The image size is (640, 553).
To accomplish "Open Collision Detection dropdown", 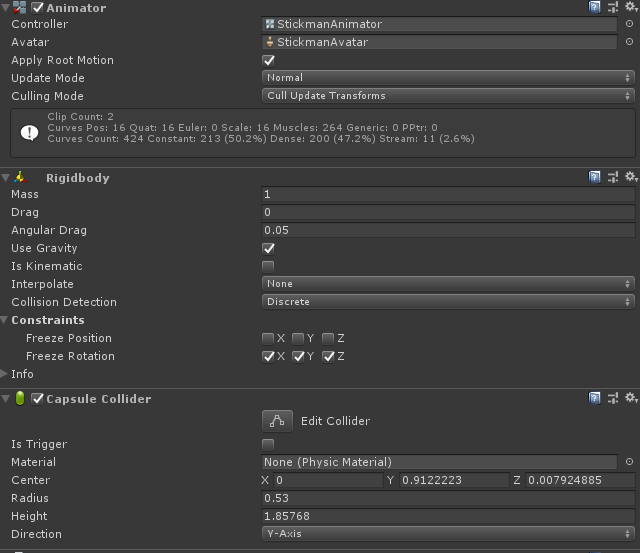I will click(x=448, y=302).
